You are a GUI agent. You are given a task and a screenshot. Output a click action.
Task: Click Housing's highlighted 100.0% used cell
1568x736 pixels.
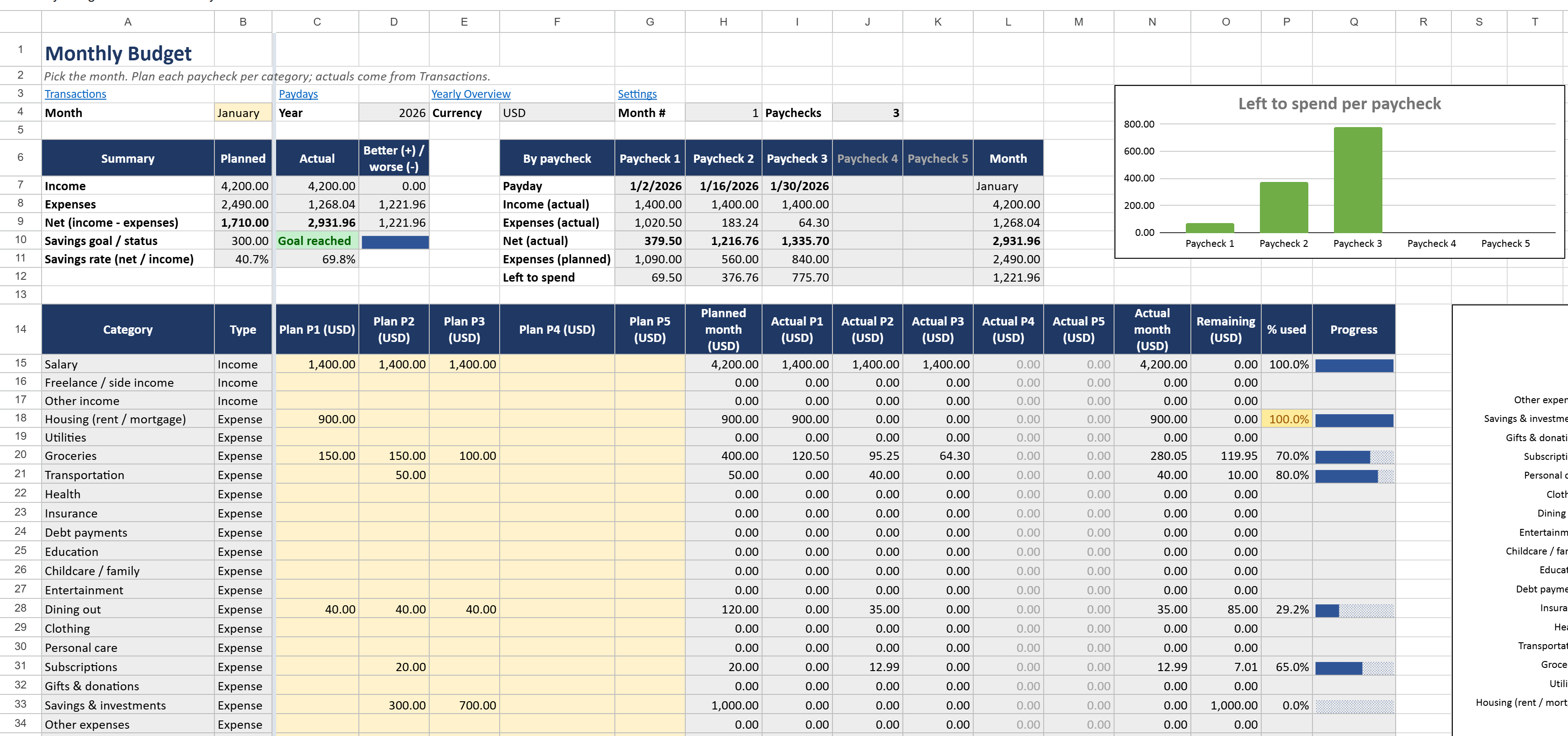point(1287,420)
